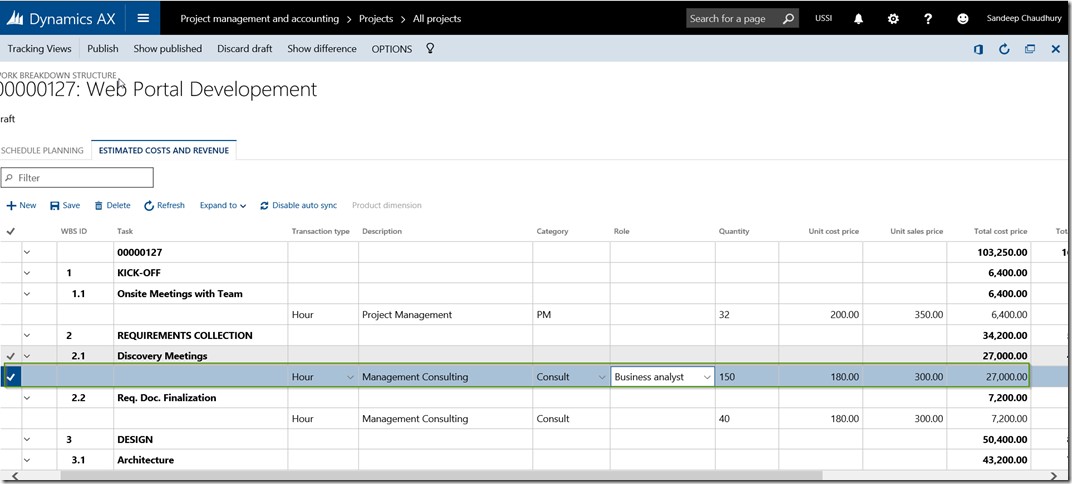Click into the Filter input field
The height and width of the screenshot is (484, 1072).
coord(80,178)
